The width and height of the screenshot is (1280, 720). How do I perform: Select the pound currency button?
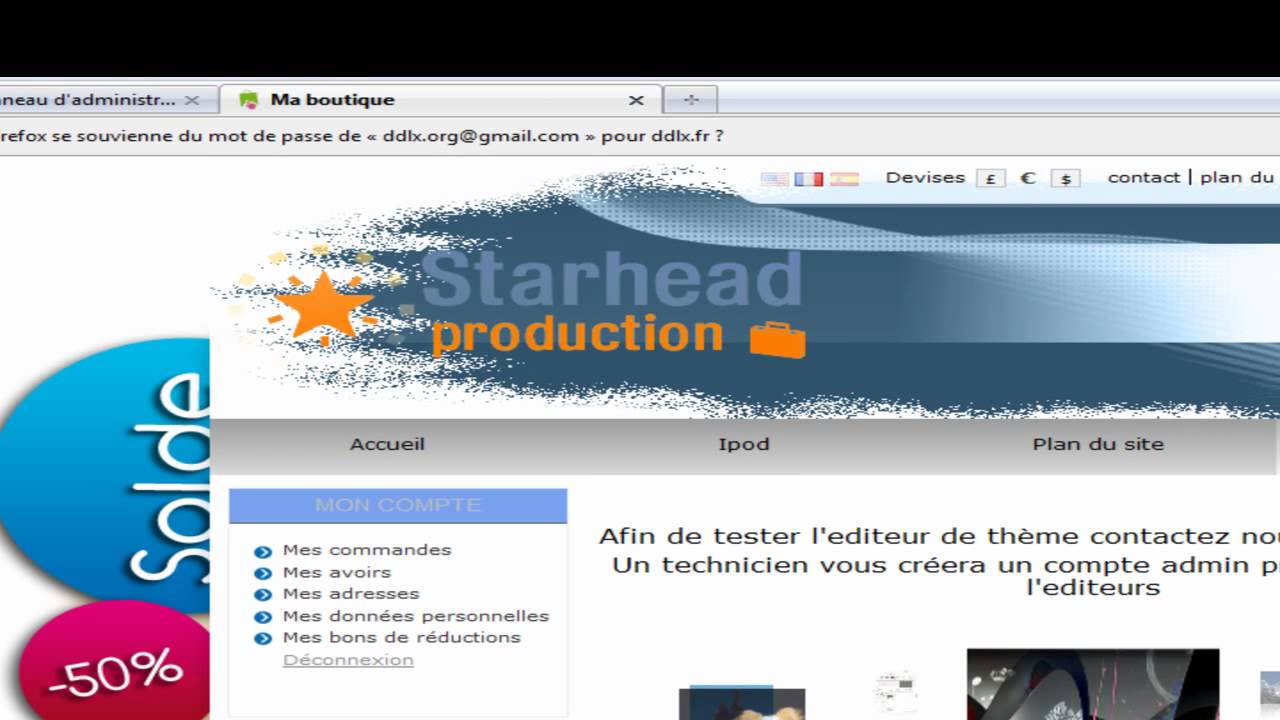tap(990, 178)
